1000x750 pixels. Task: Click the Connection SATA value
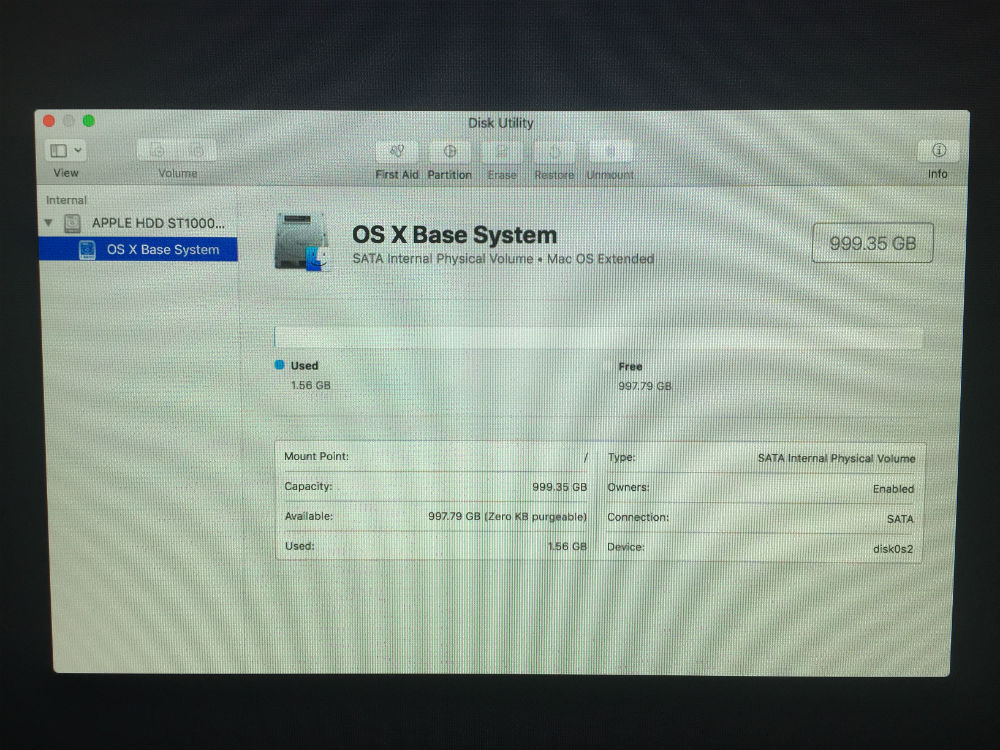(x=900, y=519)
